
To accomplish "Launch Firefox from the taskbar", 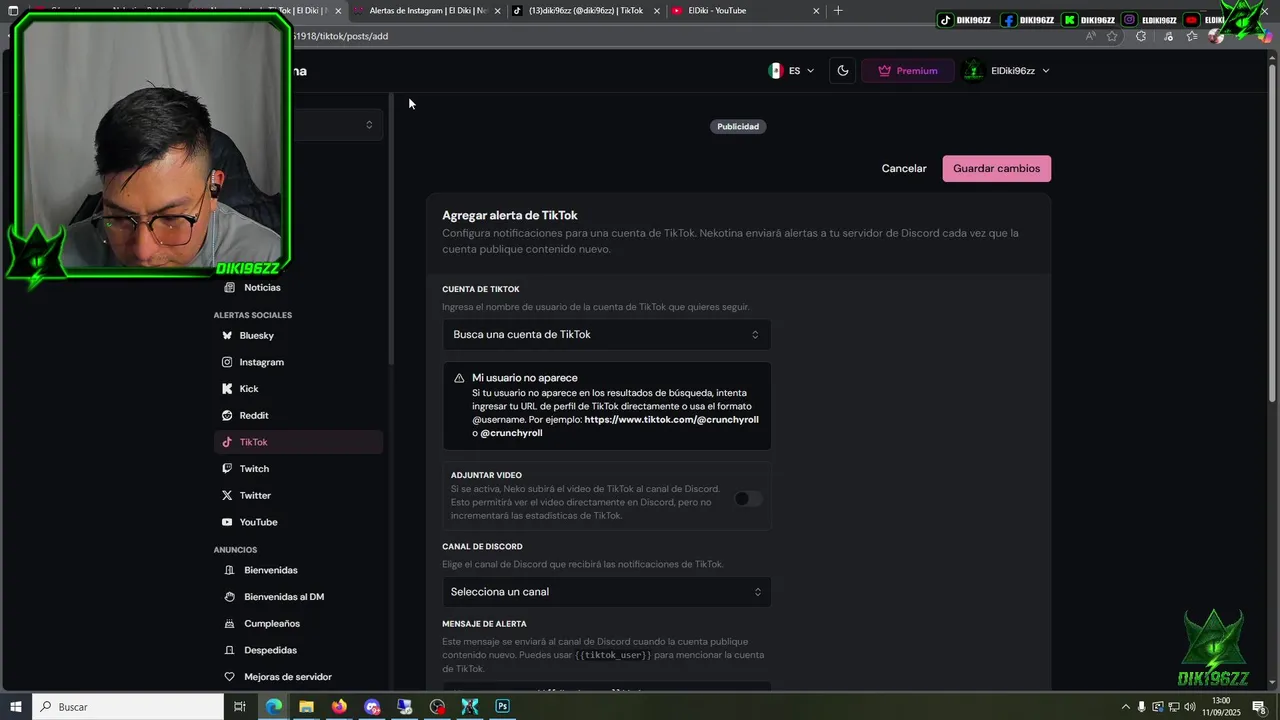I will (x=339, y=707).
